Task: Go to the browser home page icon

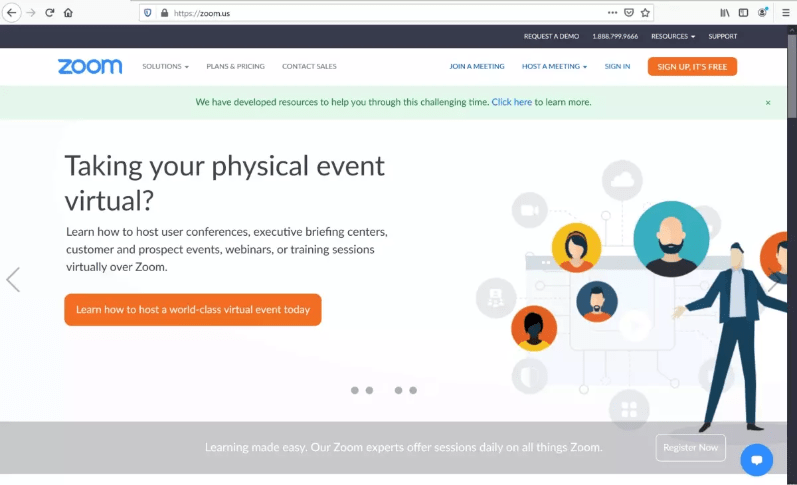Action: pyautogui.click(x=68, y=13)
